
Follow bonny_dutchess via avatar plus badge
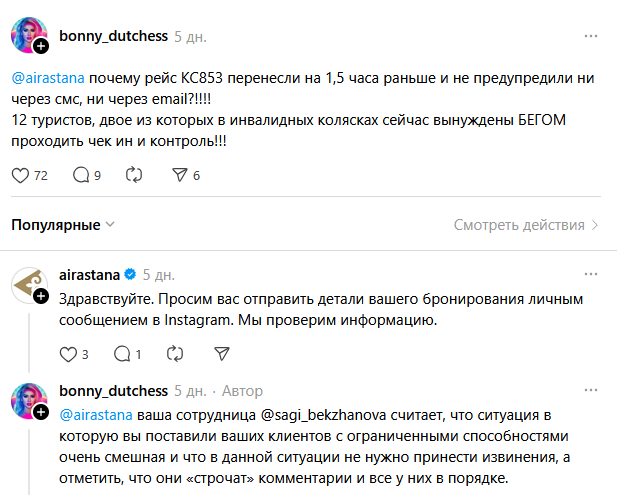(x=41, y=46)
